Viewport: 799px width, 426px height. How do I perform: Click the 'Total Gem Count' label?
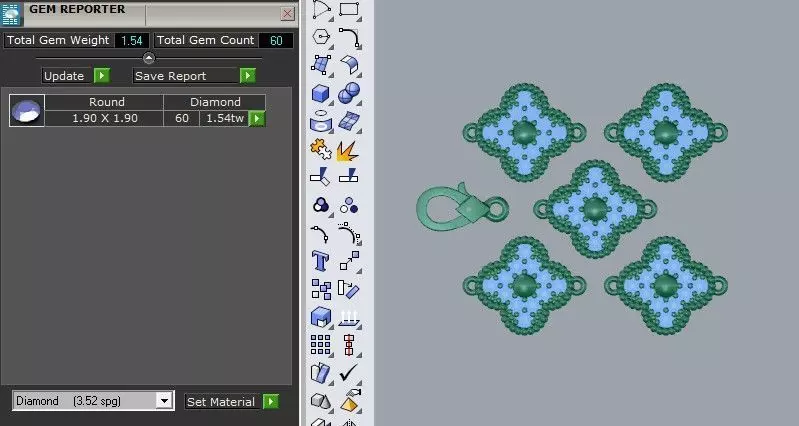pyautogui.click(x=205, y=40)
